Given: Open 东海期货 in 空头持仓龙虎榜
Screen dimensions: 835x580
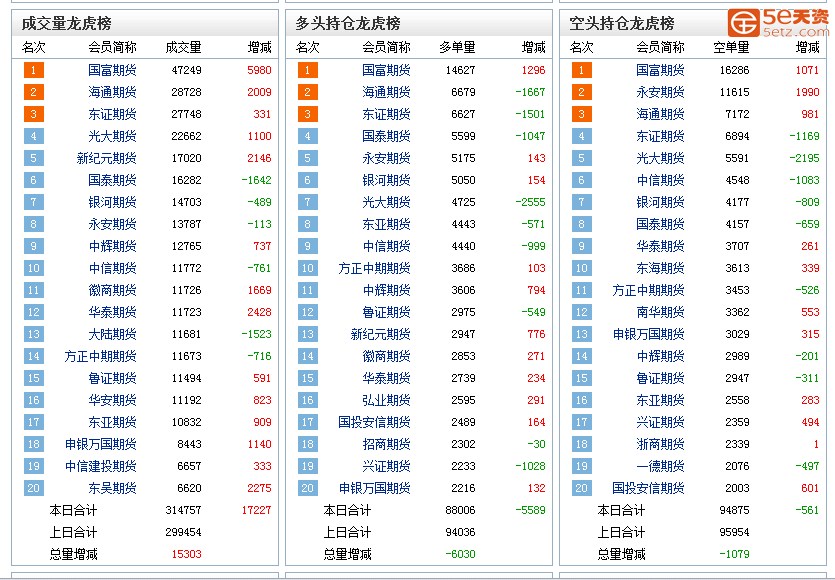Looking at the screenshot, I should 660,268.
